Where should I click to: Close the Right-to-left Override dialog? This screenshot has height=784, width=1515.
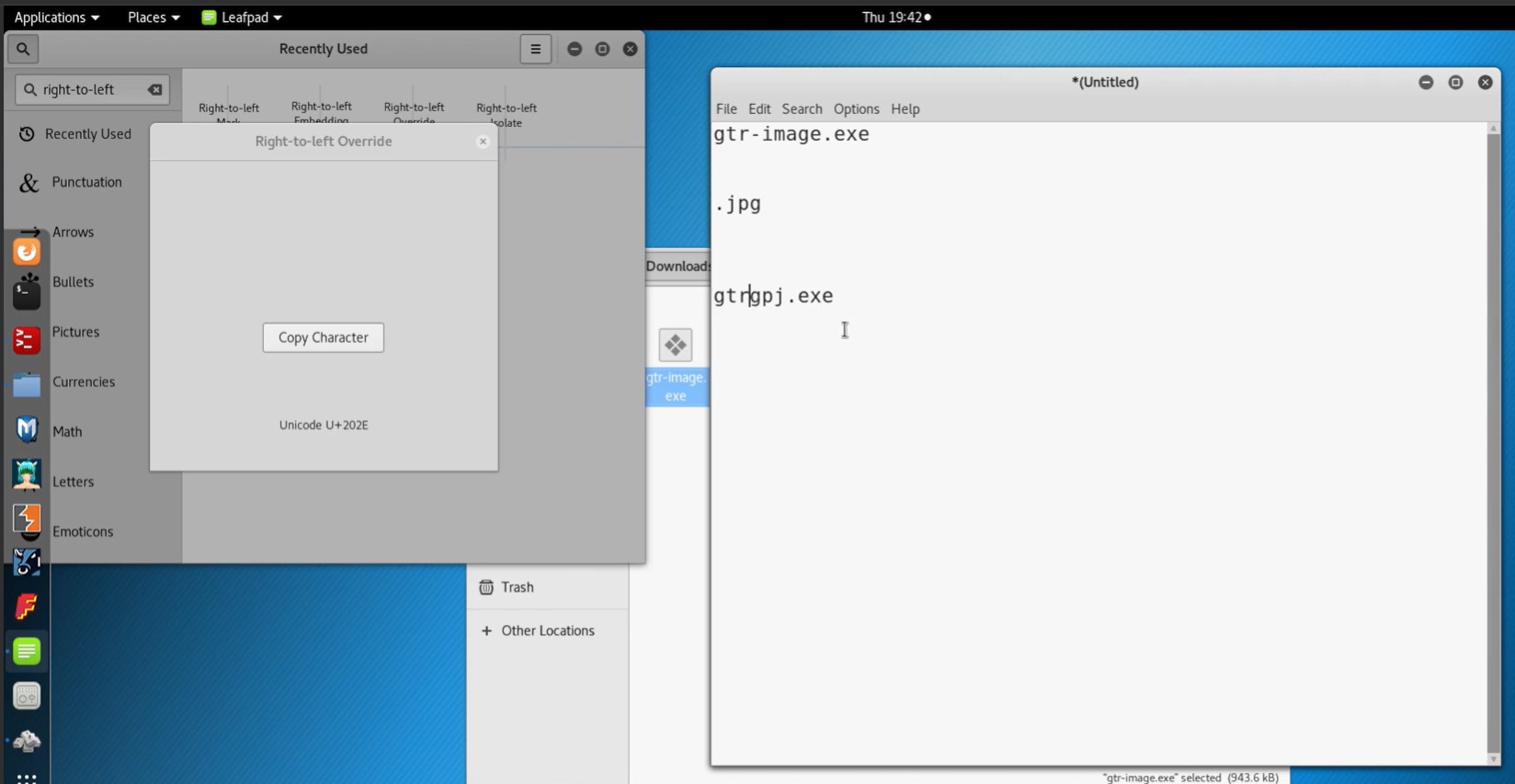[483, 142]
